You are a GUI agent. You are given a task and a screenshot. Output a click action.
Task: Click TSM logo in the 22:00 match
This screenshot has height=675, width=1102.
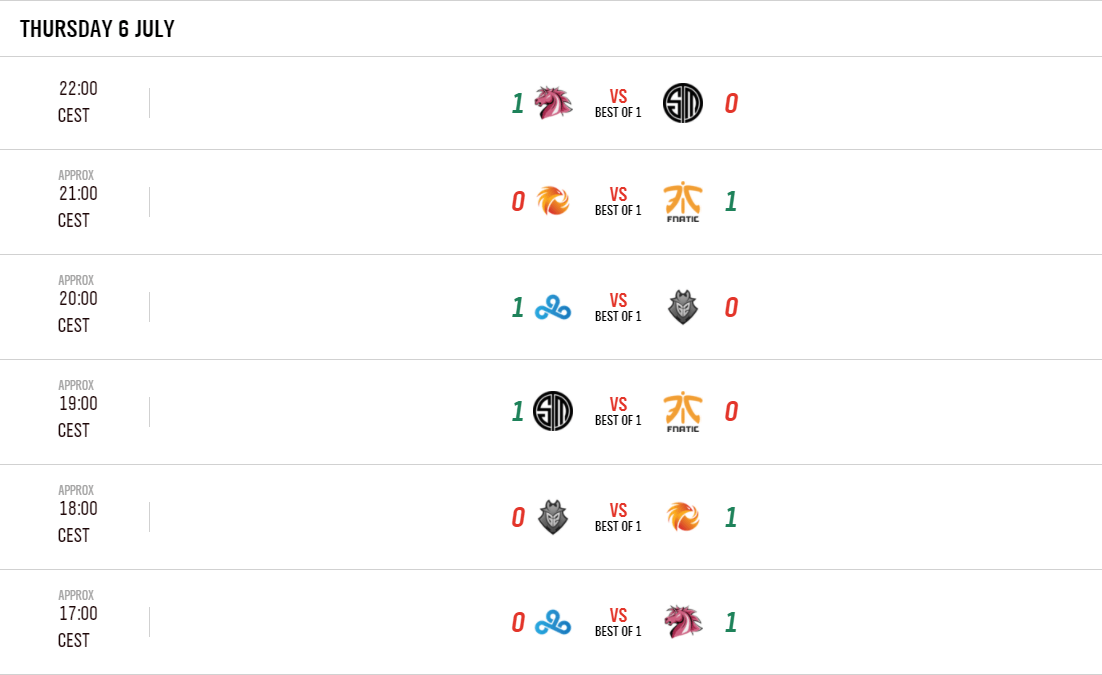(683, 103)
